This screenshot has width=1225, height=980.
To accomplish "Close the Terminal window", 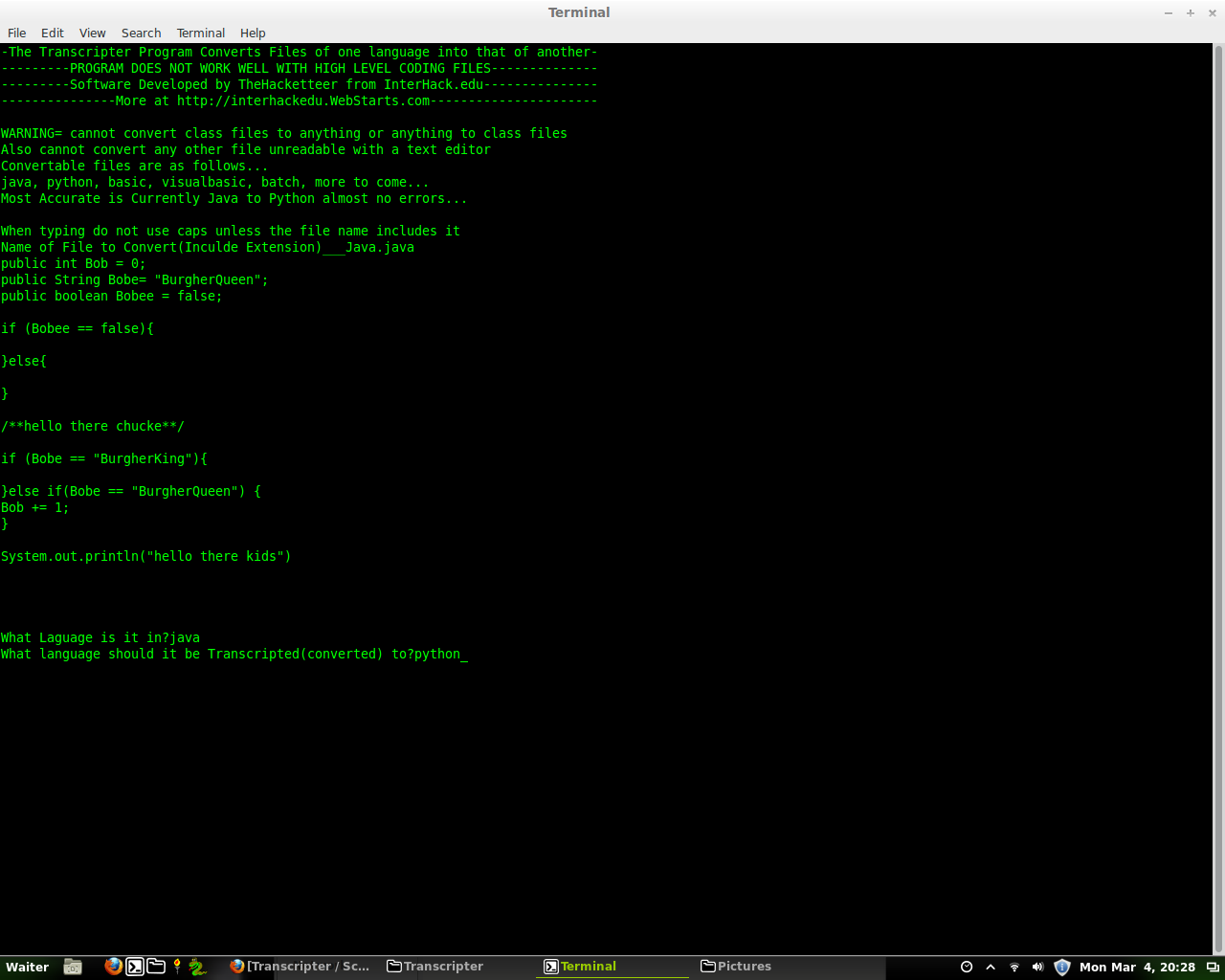I will [x=1213, y=12].
